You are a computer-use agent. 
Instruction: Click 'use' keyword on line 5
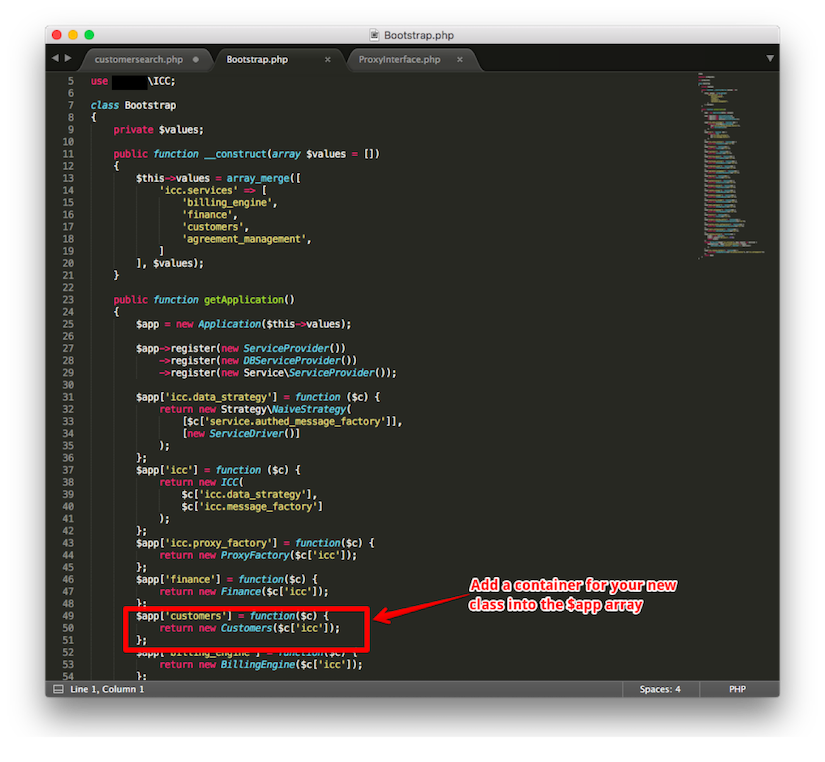coord(99,81)
